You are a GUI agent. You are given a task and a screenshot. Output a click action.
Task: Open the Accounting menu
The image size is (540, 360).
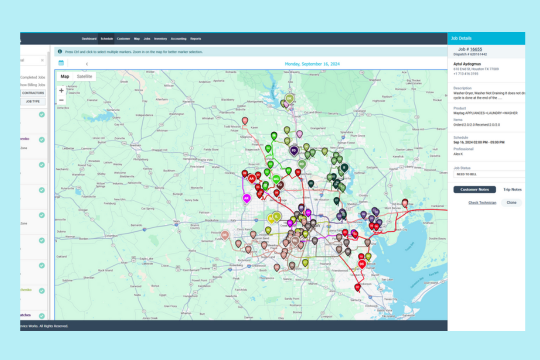[x=178, y=39]
